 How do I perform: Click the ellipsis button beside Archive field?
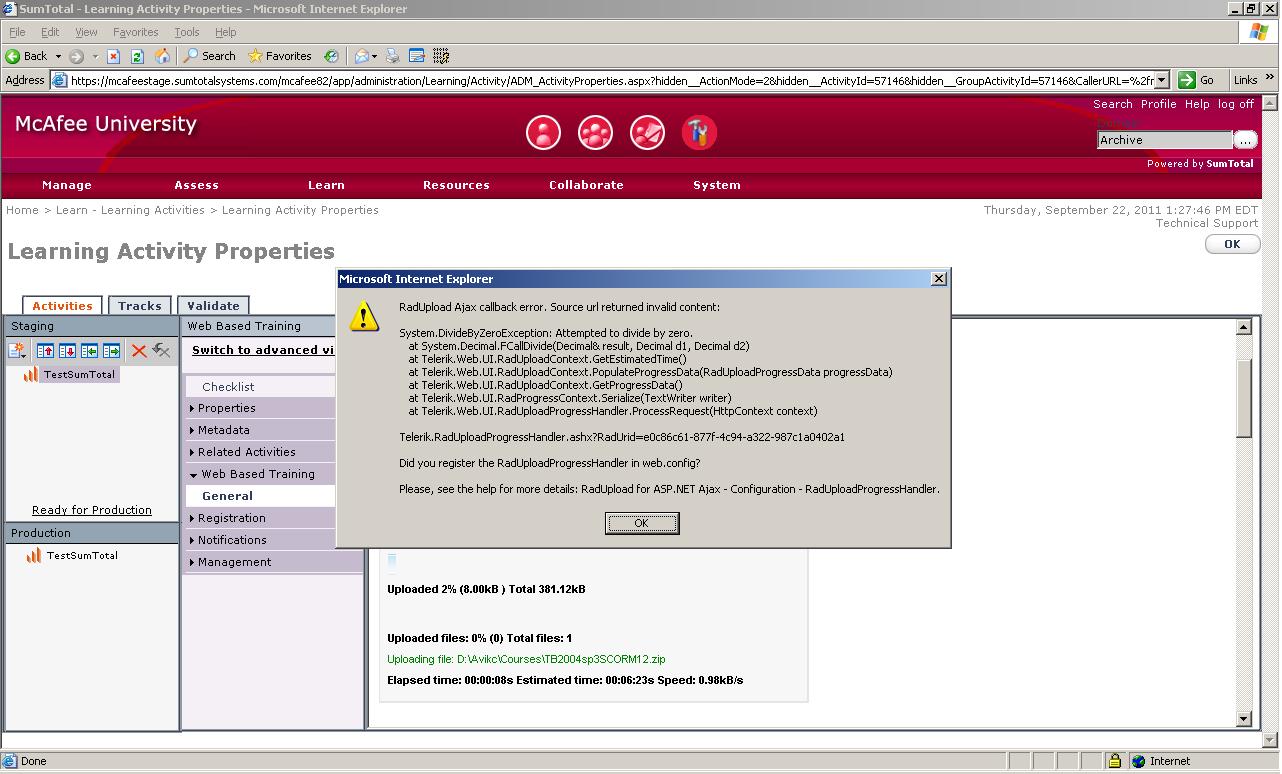(1245, 140)
